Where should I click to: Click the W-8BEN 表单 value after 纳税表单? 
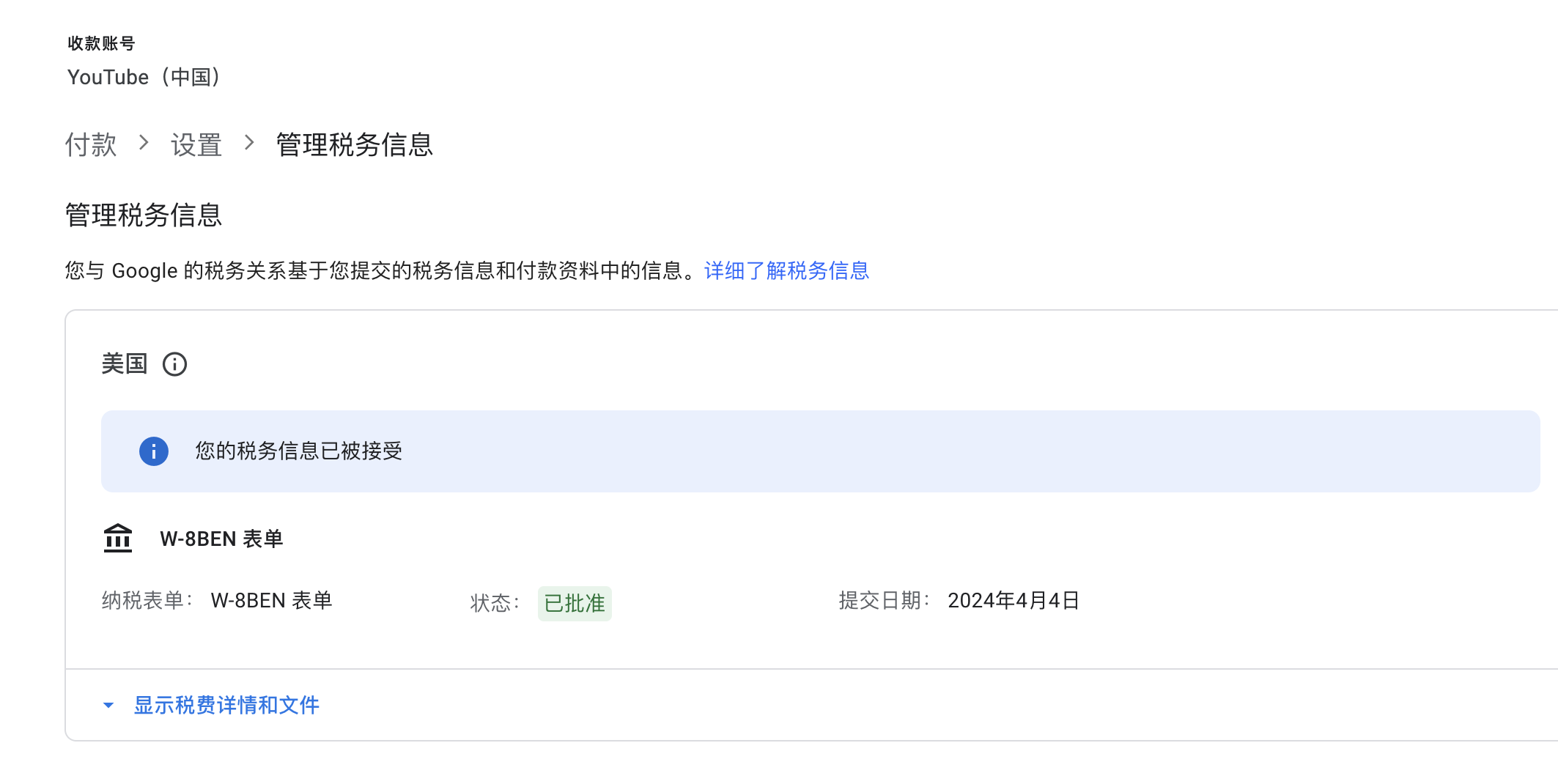click(x=271, y=601)
